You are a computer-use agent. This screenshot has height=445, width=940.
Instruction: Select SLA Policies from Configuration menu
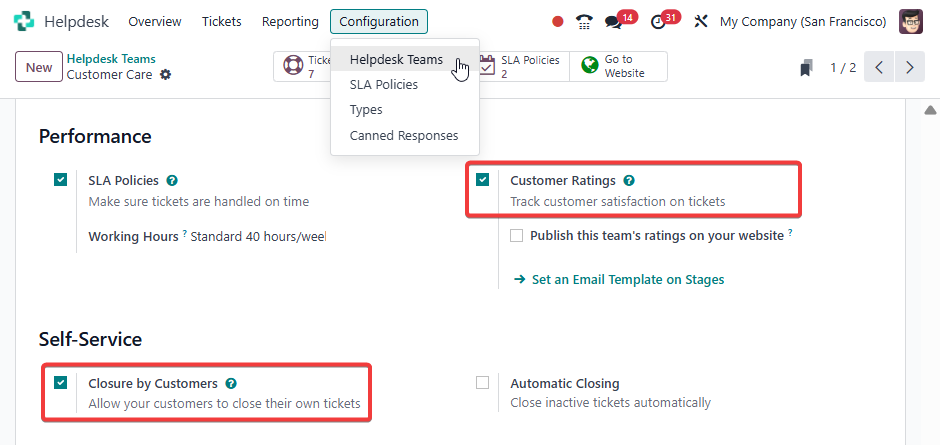(384, 85)
